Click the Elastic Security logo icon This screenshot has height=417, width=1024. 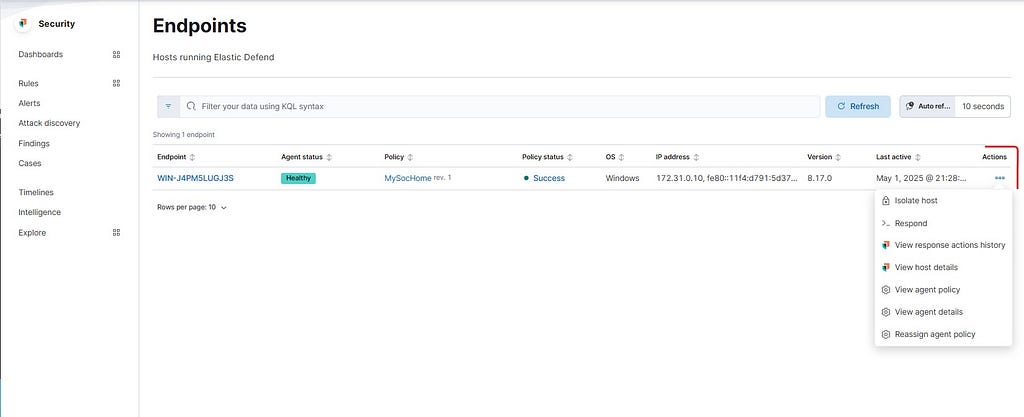tap(24, 23)
